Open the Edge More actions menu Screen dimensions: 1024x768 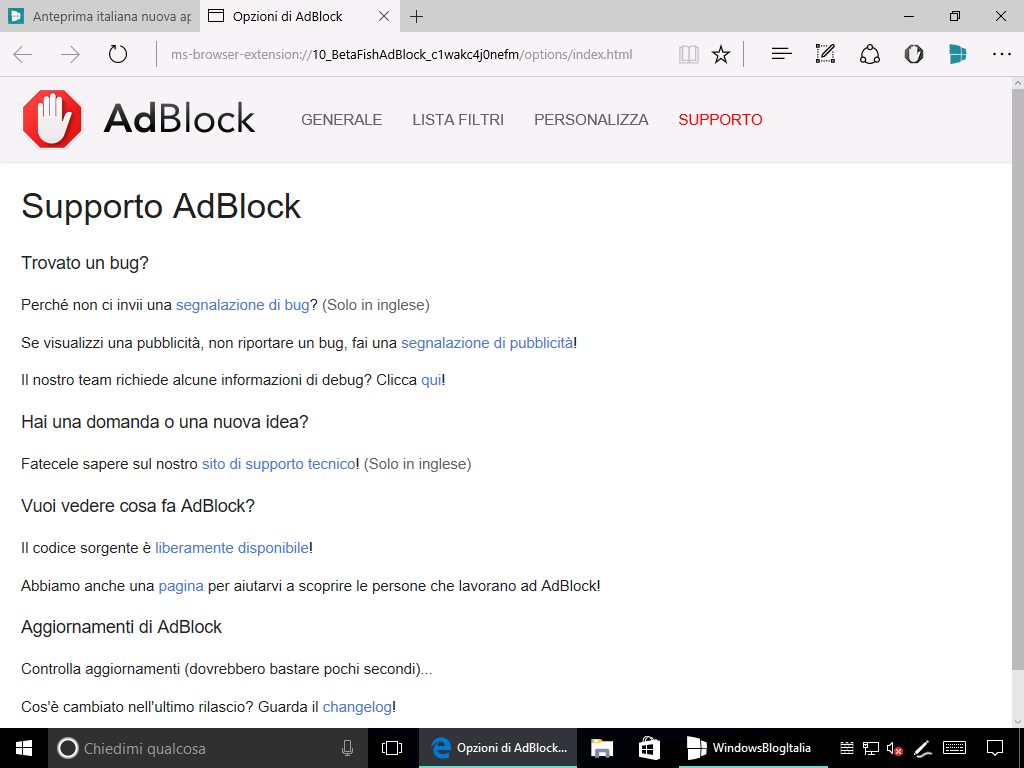click(x=1002, y=54)
